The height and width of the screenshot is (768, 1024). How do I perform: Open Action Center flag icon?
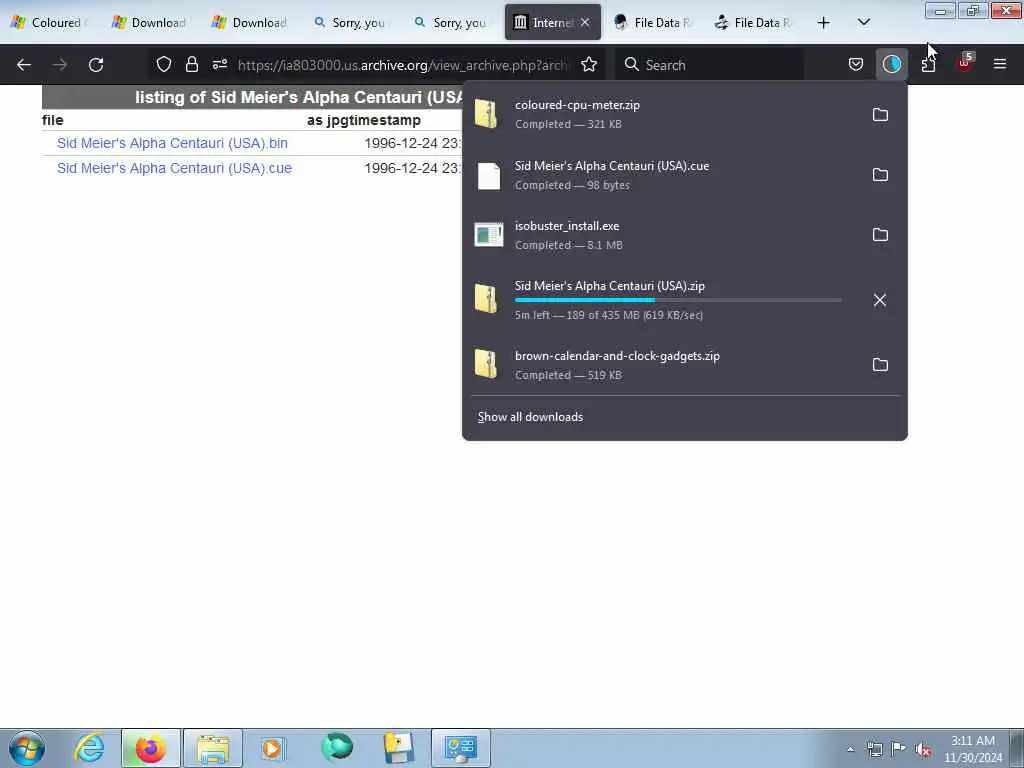[898, 749]
